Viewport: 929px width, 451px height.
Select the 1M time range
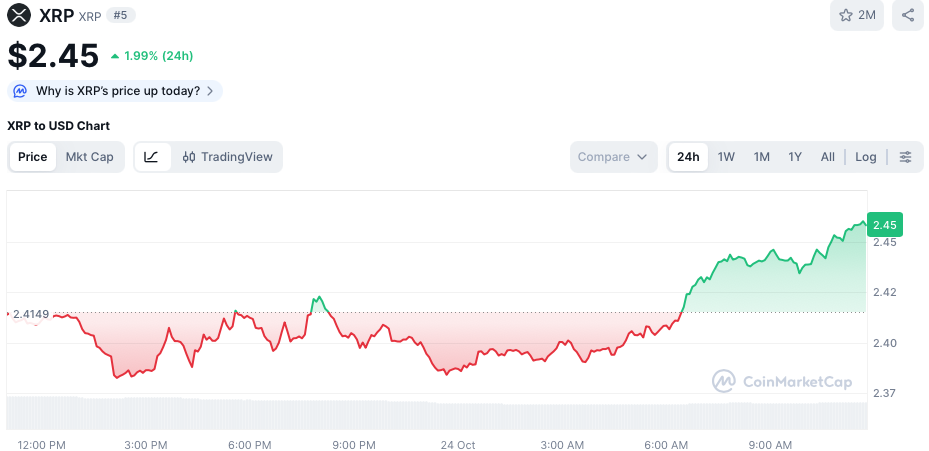761,157
